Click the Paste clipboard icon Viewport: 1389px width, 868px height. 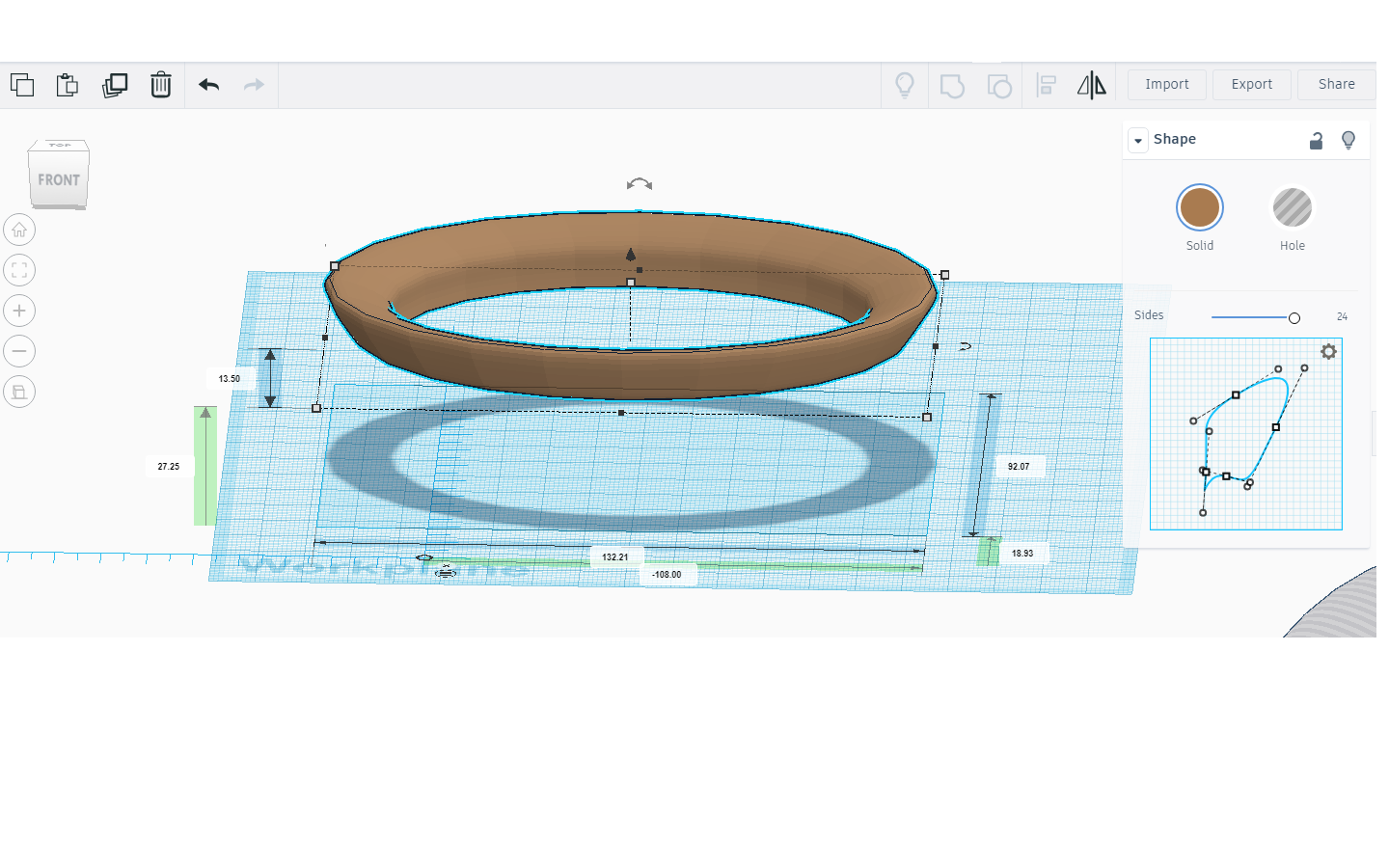point(68,85)
